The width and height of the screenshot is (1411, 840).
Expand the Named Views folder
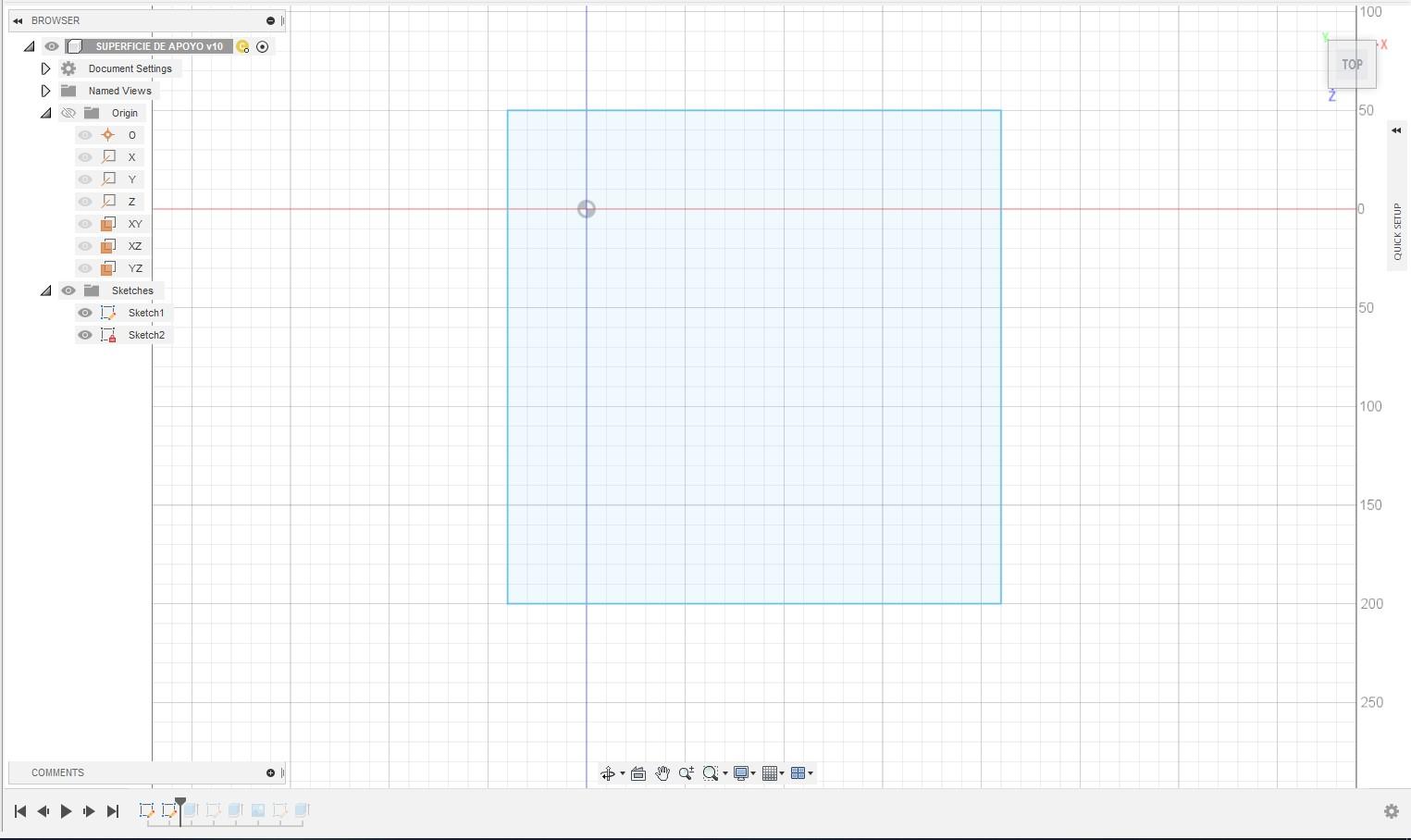(45, 90)
